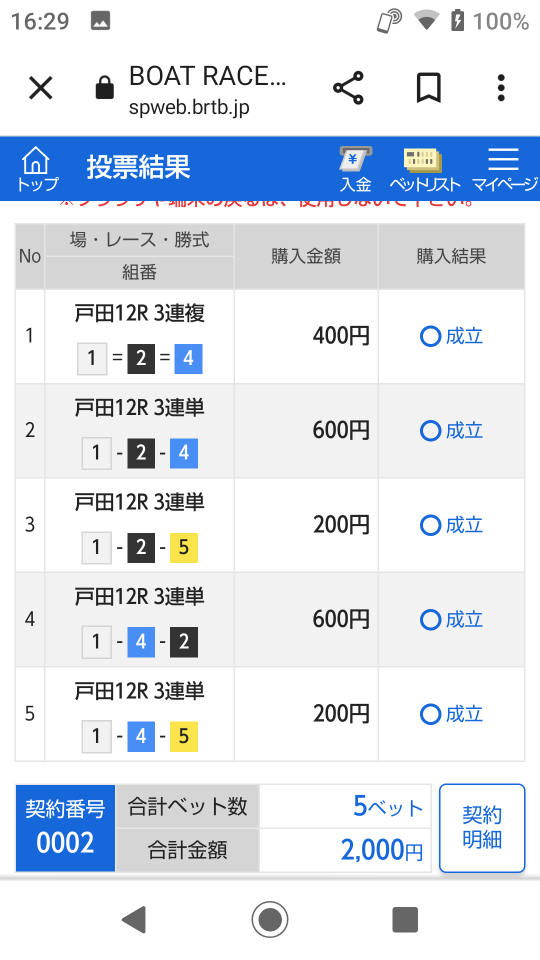Image resolution: width=540 pixels, height=960 pixels.
Task: Tap the トップ home icon
Action: pyautogui.click(x=36, y=169)
